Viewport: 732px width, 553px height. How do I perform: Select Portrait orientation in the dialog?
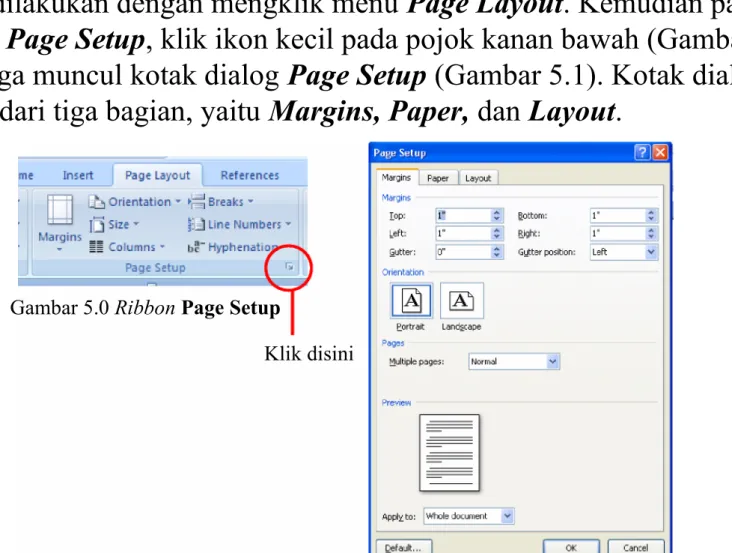pos(411,301)
